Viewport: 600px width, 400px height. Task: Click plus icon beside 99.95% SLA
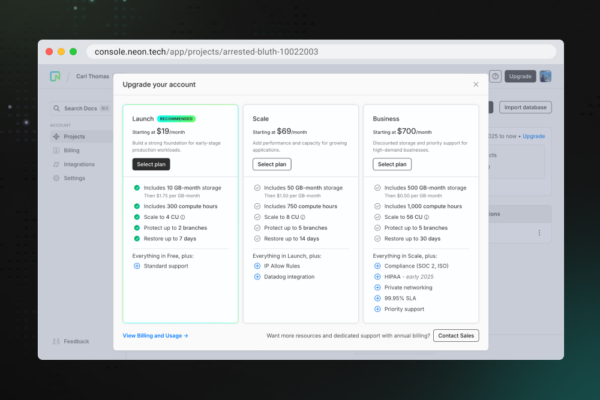pyautogui.click(x=377, y=298)
